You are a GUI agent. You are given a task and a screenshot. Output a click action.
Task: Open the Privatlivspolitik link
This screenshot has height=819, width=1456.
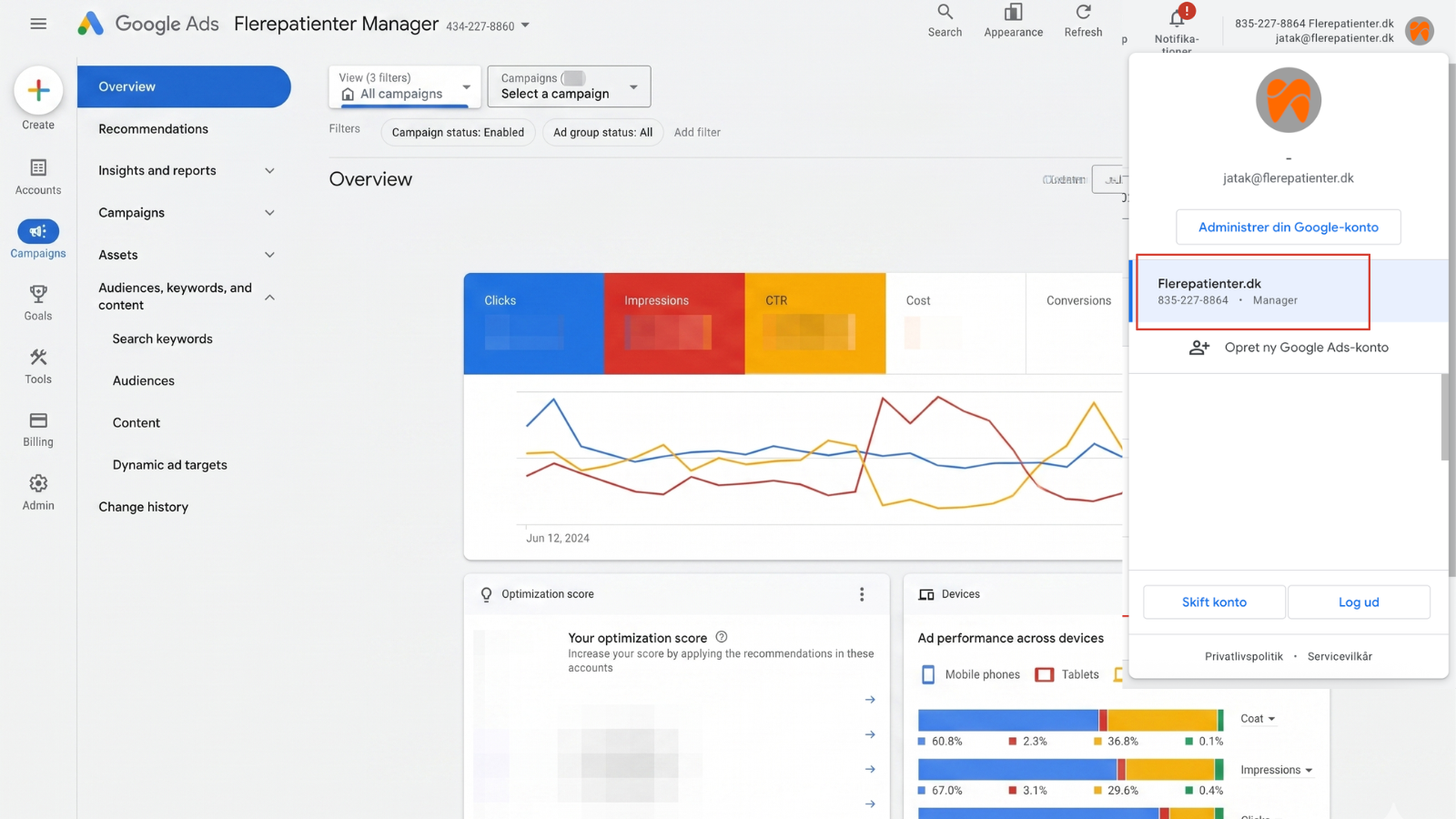1243,656
